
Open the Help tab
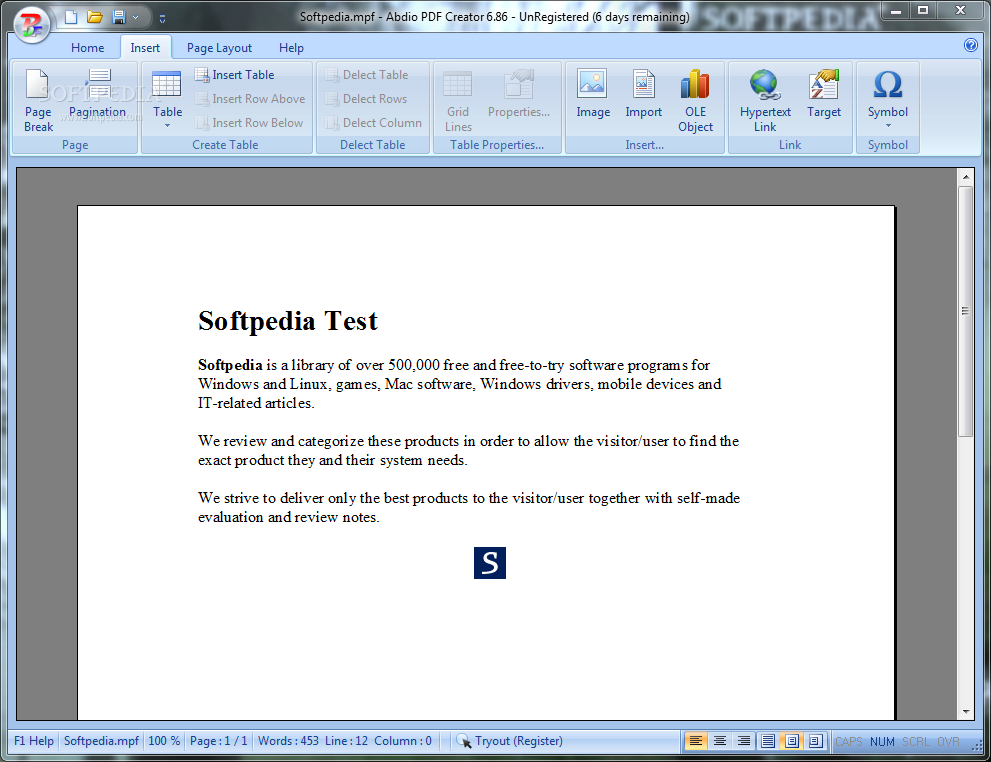291,48
